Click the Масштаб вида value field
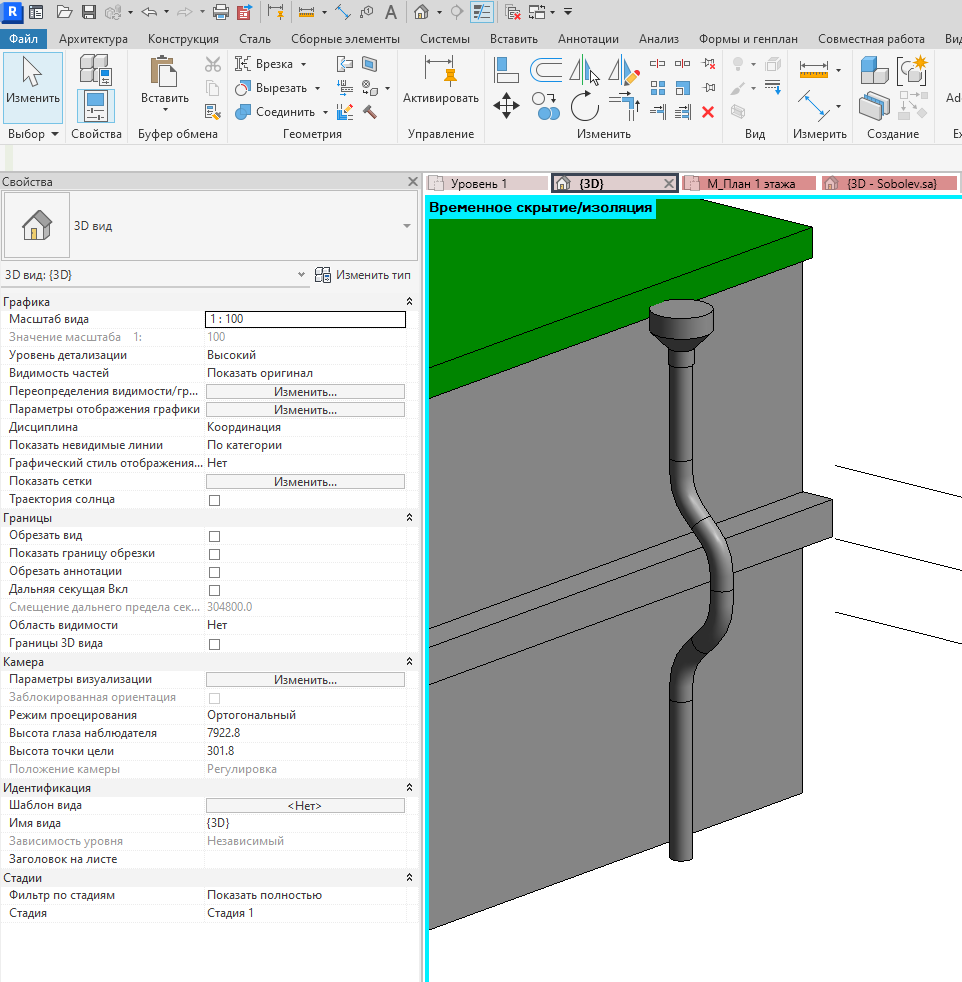The width and height of the screenshot is (962, 982). (305, 319)
